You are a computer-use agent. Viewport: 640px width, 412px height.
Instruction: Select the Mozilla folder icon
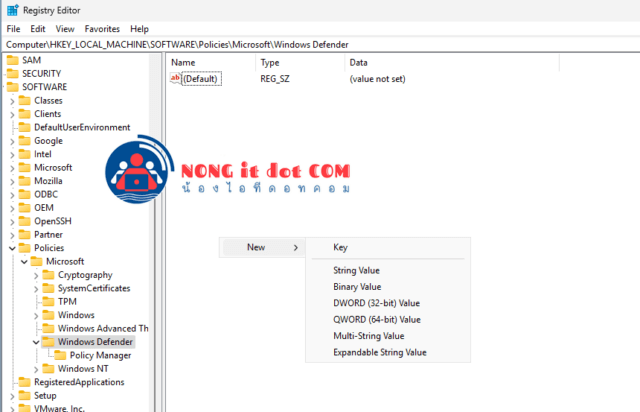(x=24, y=181)
